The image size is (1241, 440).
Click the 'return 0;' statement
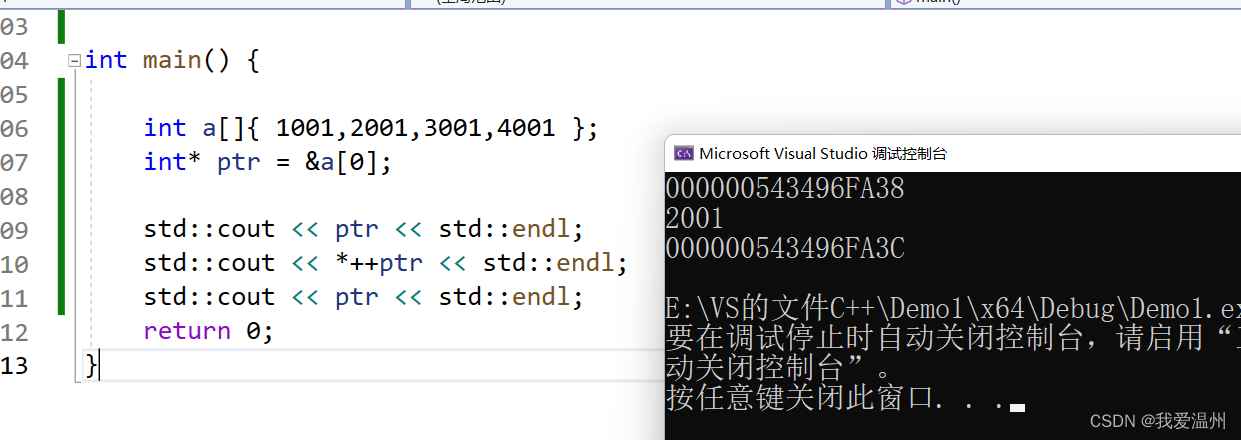click(208, 331)
